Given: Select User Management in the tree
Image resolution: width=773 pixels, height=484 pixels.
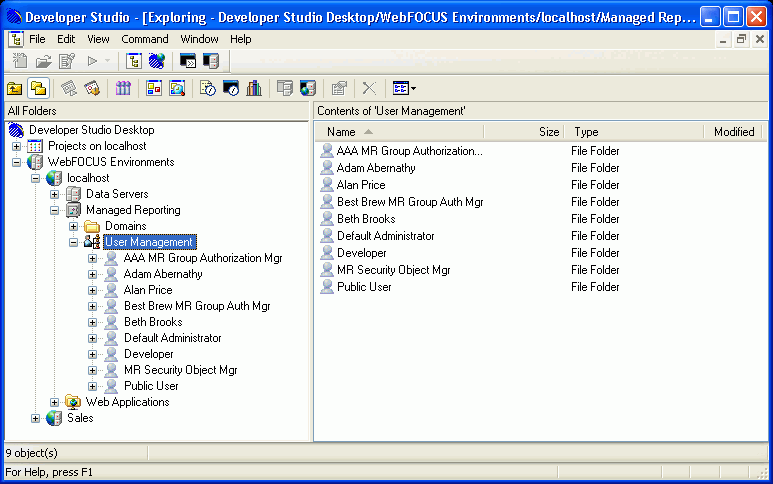Looking at the screenshot, I should tap(149, 242).
